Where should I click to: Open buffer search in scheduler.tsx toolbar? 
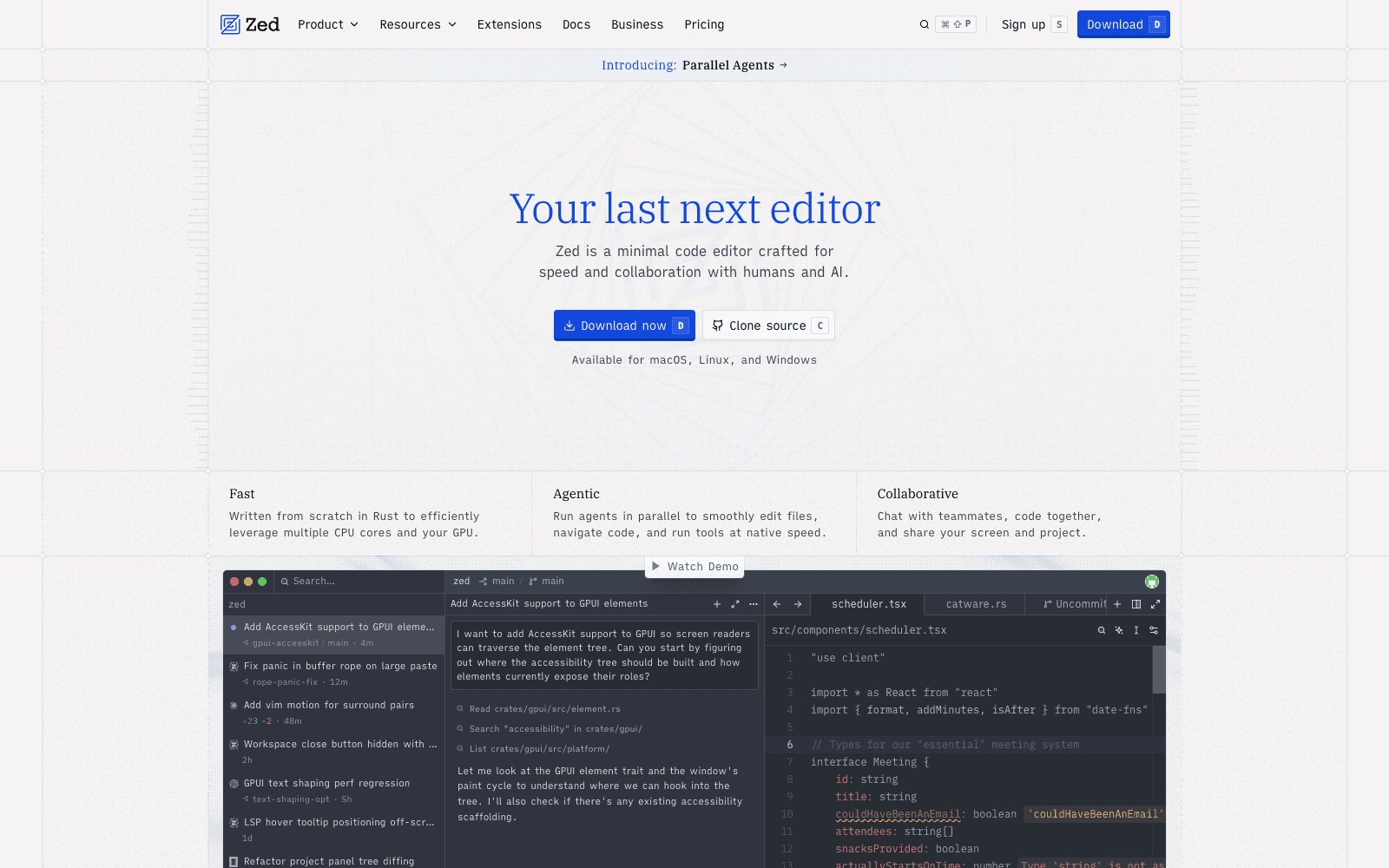pos(1102,630)
